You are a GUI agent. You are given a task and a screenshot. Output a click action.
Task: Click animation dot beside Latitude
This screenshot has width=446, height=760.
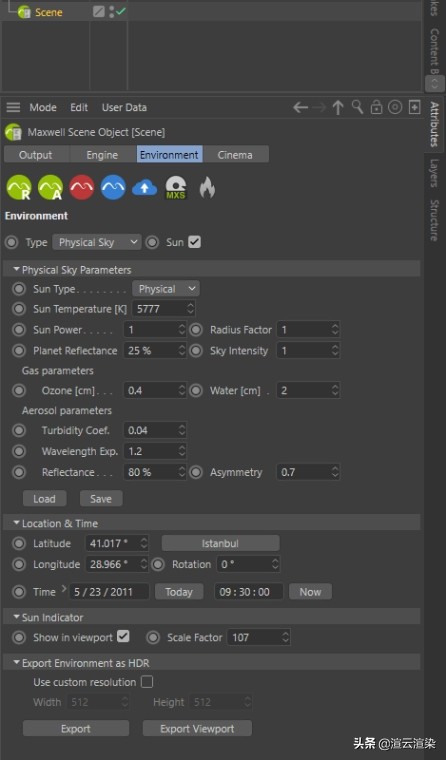(x=19, y=543)
